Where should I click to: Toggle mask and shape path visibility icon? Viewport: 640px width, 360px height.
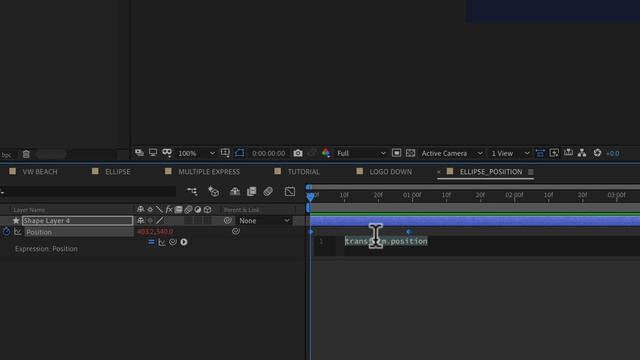167,153
